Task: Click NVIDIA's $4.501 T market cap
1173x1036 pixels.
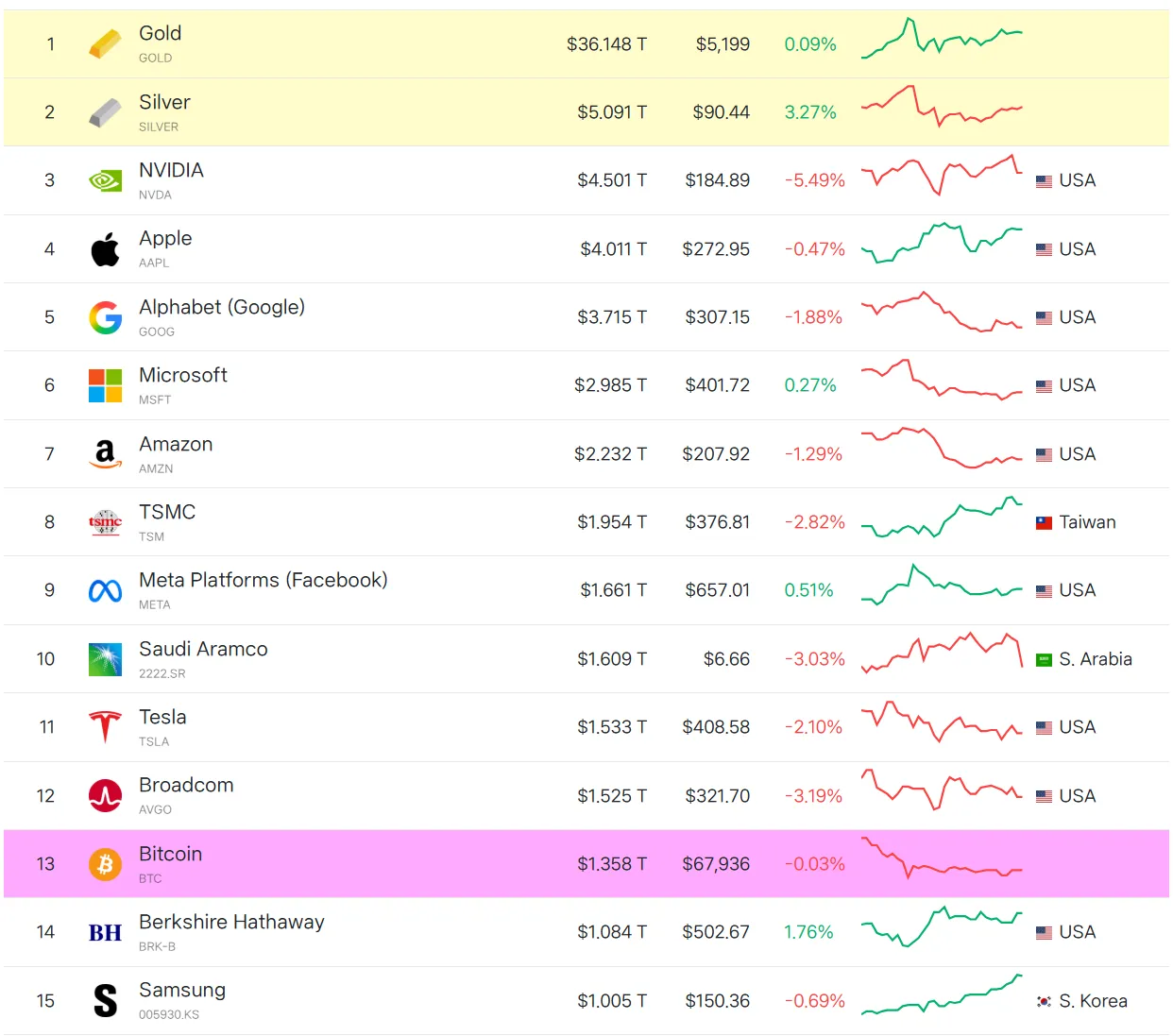Action: 612,180
